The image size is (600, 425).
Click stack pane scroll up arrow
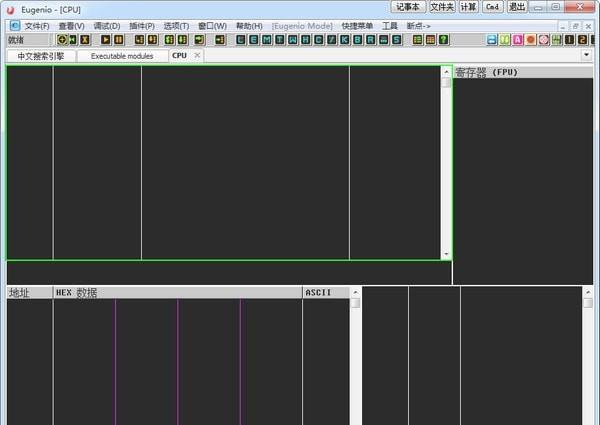click(x=588, y=292)
